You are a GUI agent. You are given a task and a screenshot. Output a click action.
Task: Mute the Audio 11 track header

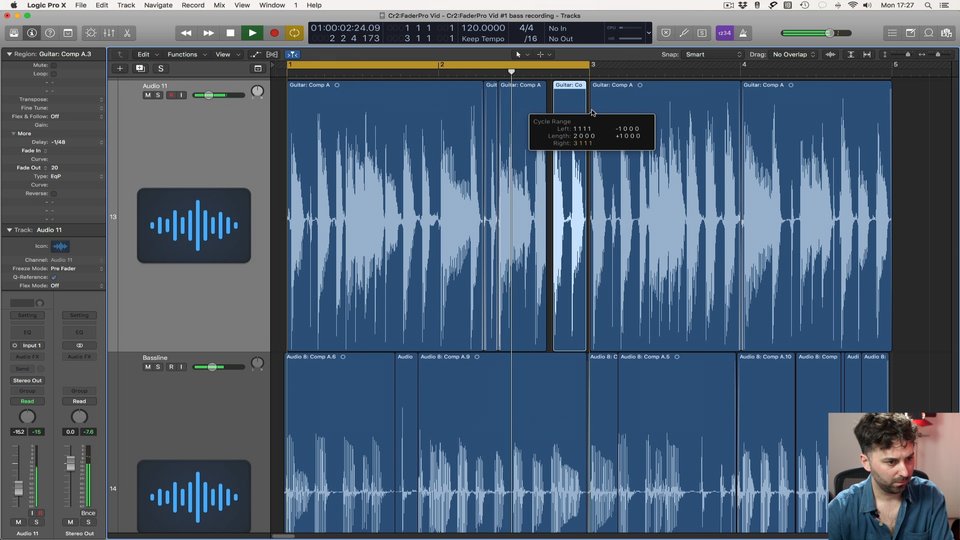coord(148,95)
